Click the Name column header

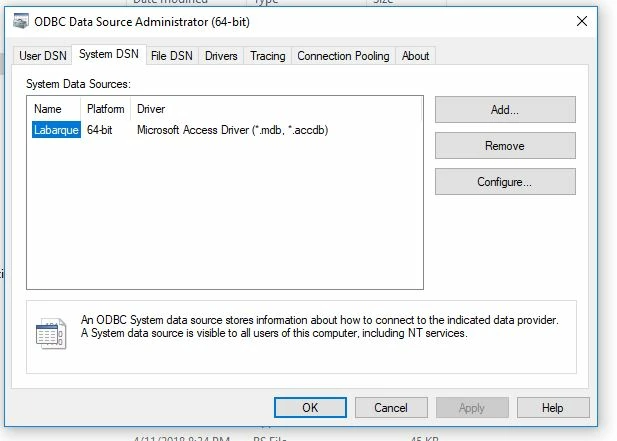(54, 109)
